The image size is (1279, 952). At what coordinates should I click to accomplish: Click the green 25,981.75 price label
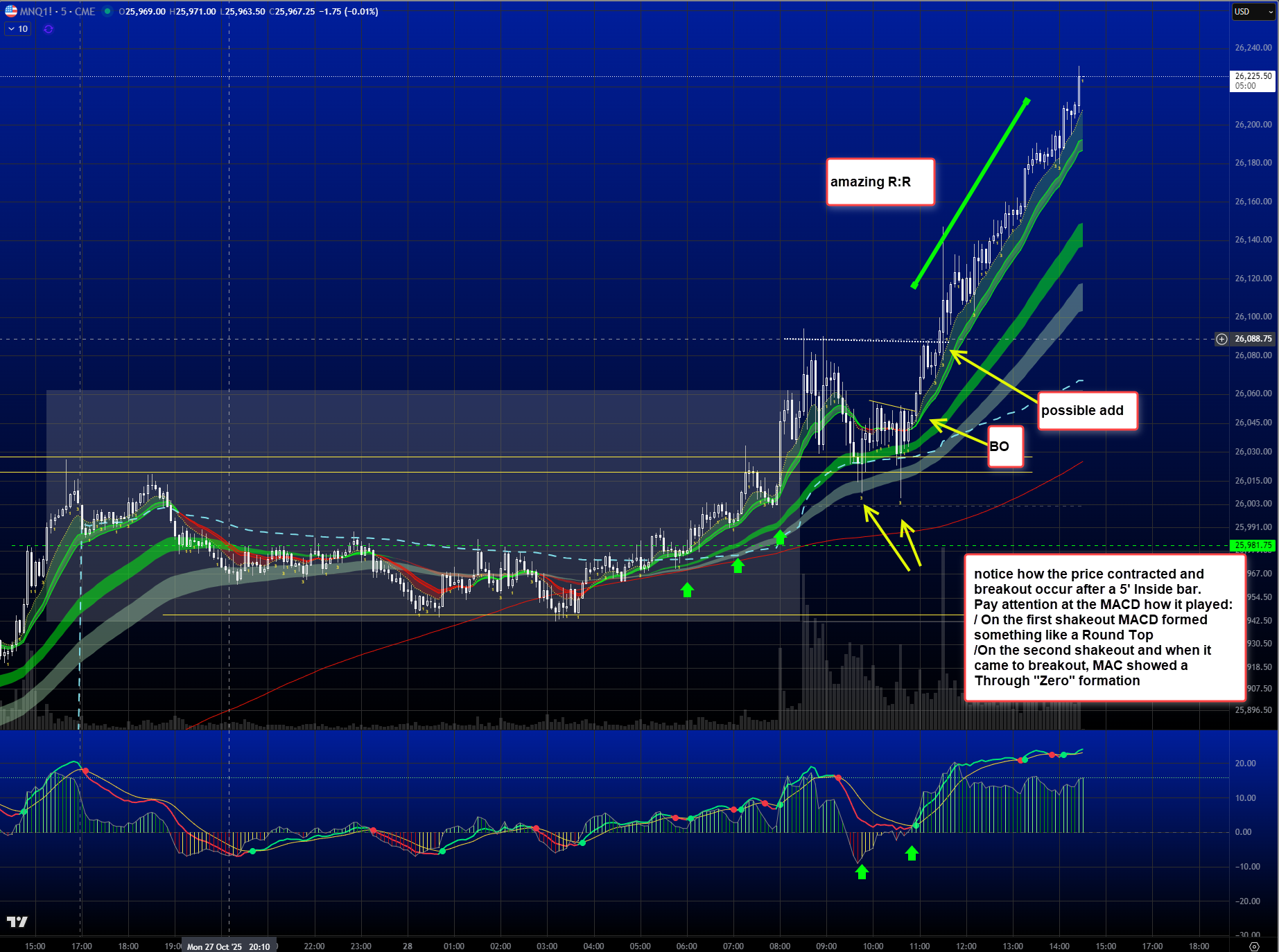(x=1253, y=545)
